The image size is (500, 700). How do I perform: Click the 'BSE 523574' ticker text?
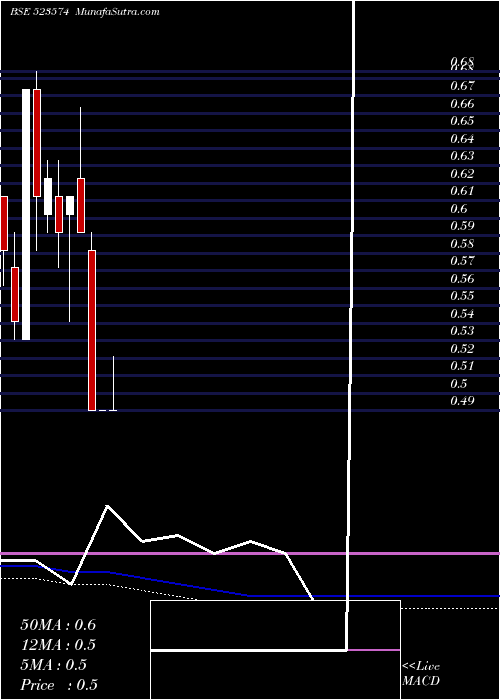[39, 12]
